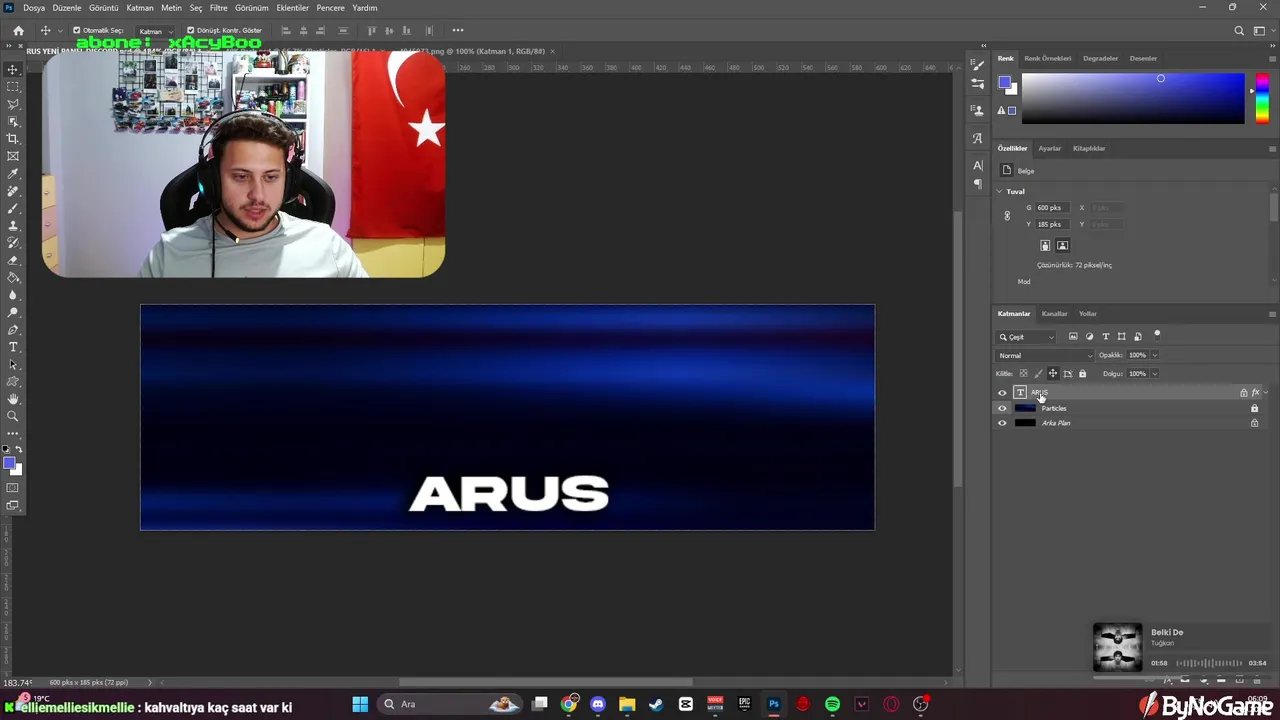The height and width of the screenshot is (720, 1280).
Task: Click the foreground color swatch in toolbar
Action: (x=9, y=463)
